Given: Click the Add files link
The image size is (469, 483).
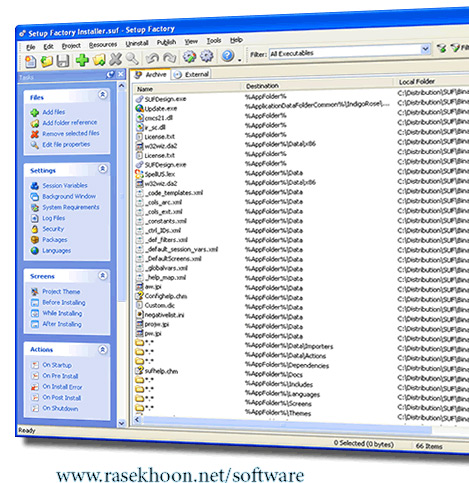Looking at the screenshot, I should pyautogui.click(x=53, y=112).
